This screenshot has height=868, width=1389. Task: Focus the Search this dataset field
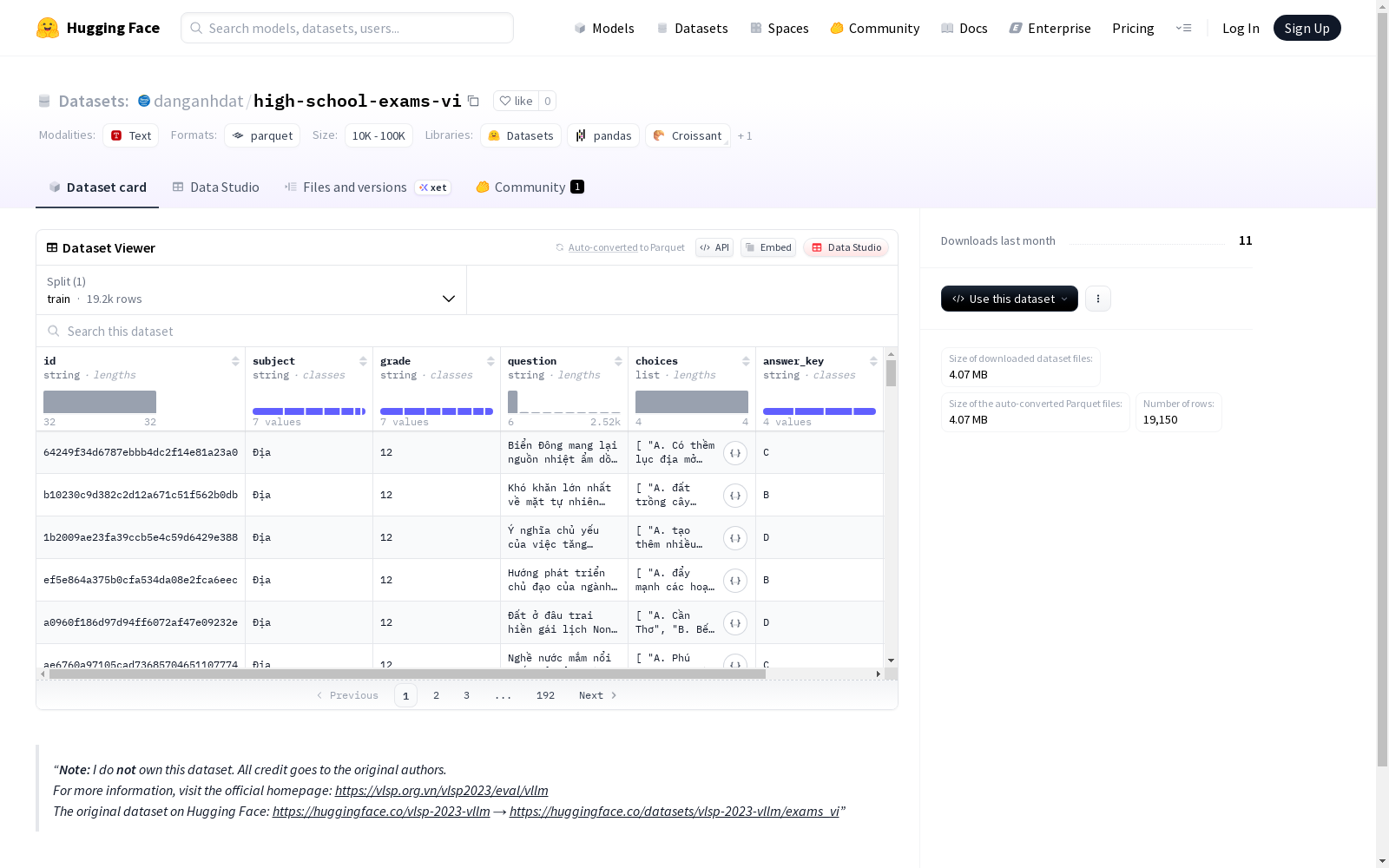pyautogui.click(x=467, y=332)
